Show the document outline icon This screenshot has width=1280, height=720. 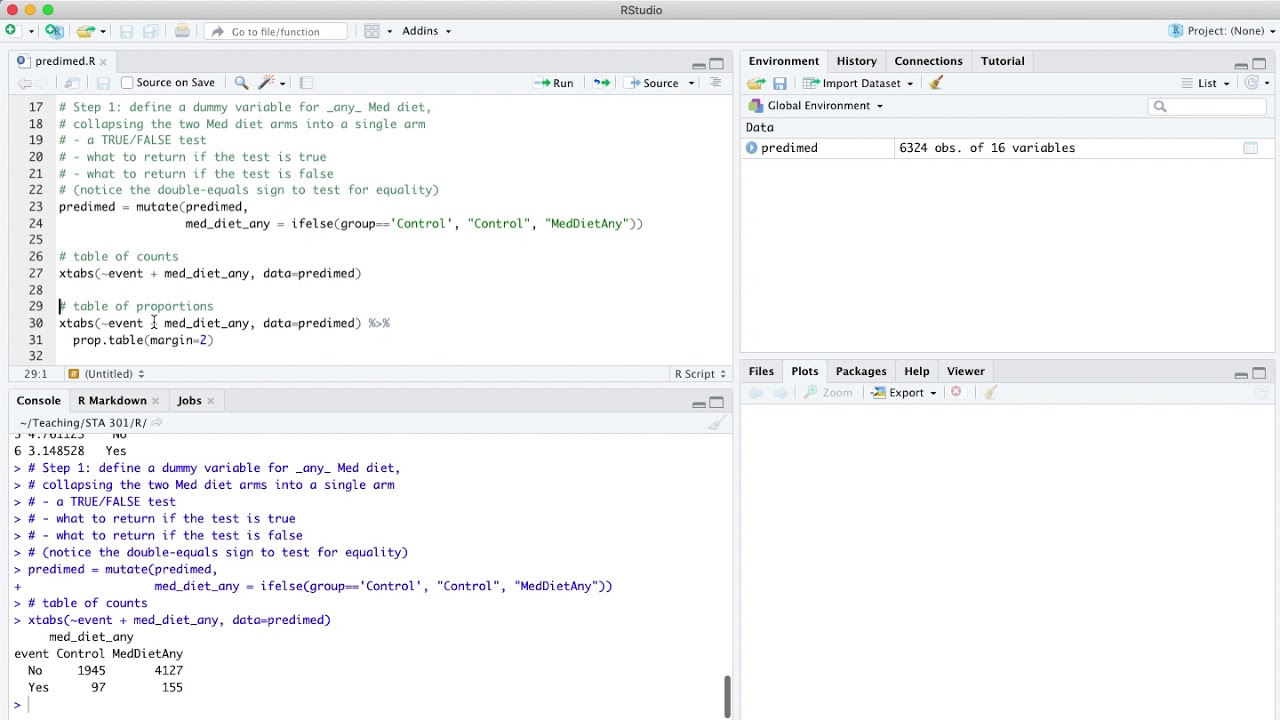tap(715, 83)
